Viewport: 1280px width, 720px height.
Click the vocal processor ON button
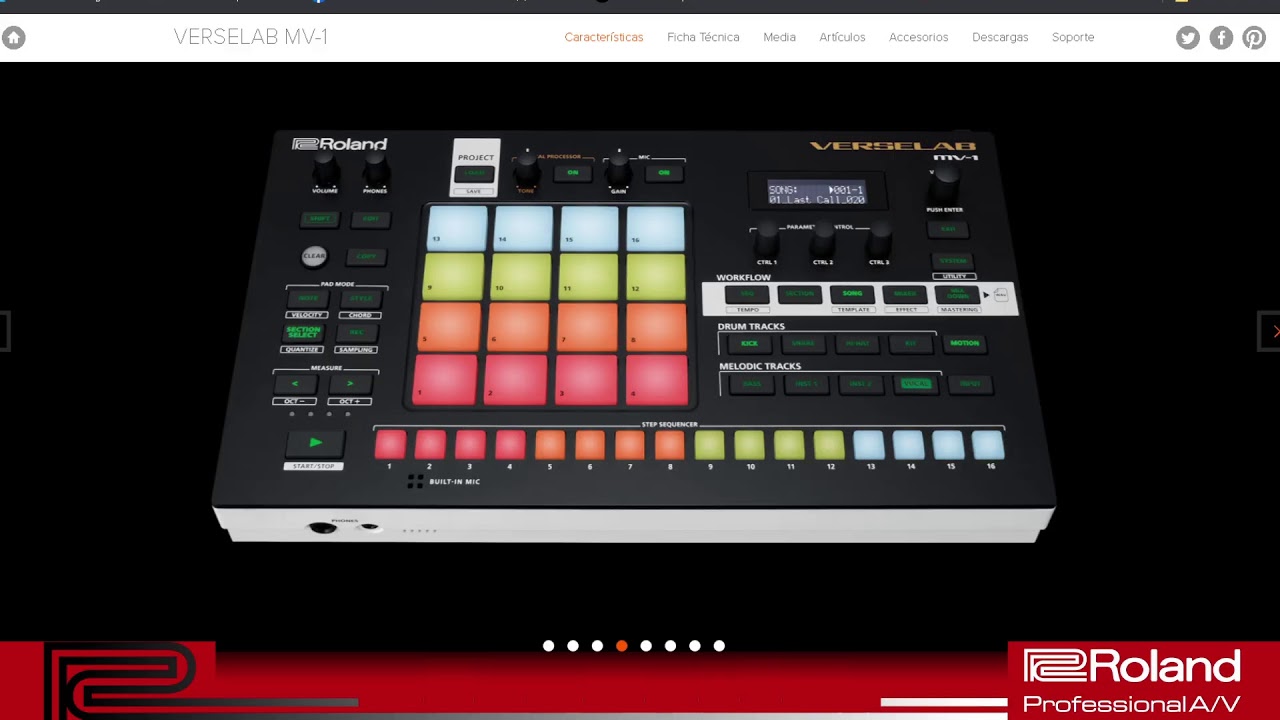coord(573,173)
